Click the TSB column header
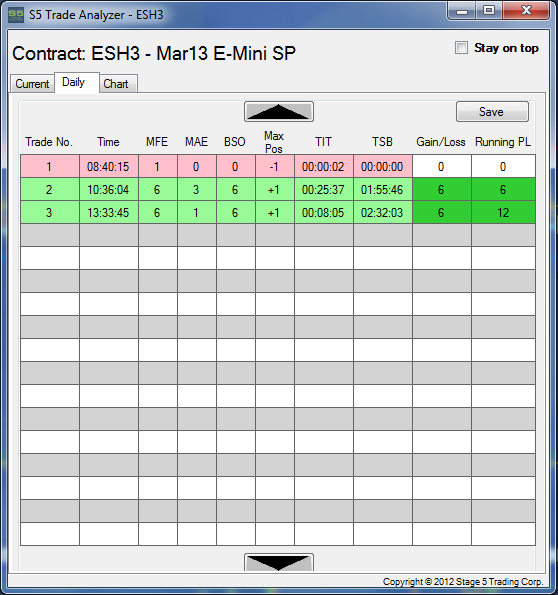Screen dimensions: 558x595 [x=382, y=142]
